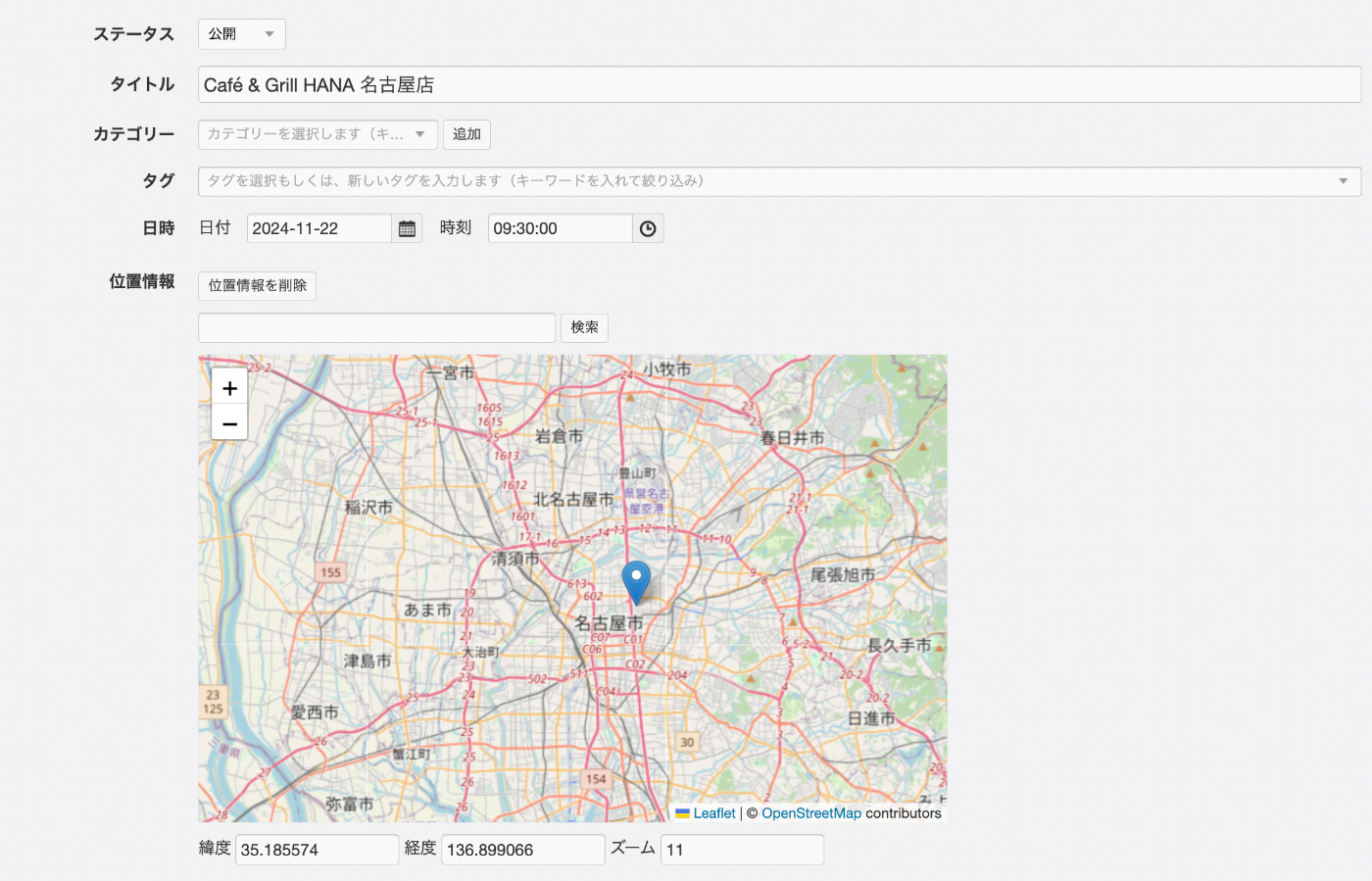Focus the title field with Café & Grill HANA
This screenshot has width=1372, height=881.
pyautogui.click(x=779, y=85)
